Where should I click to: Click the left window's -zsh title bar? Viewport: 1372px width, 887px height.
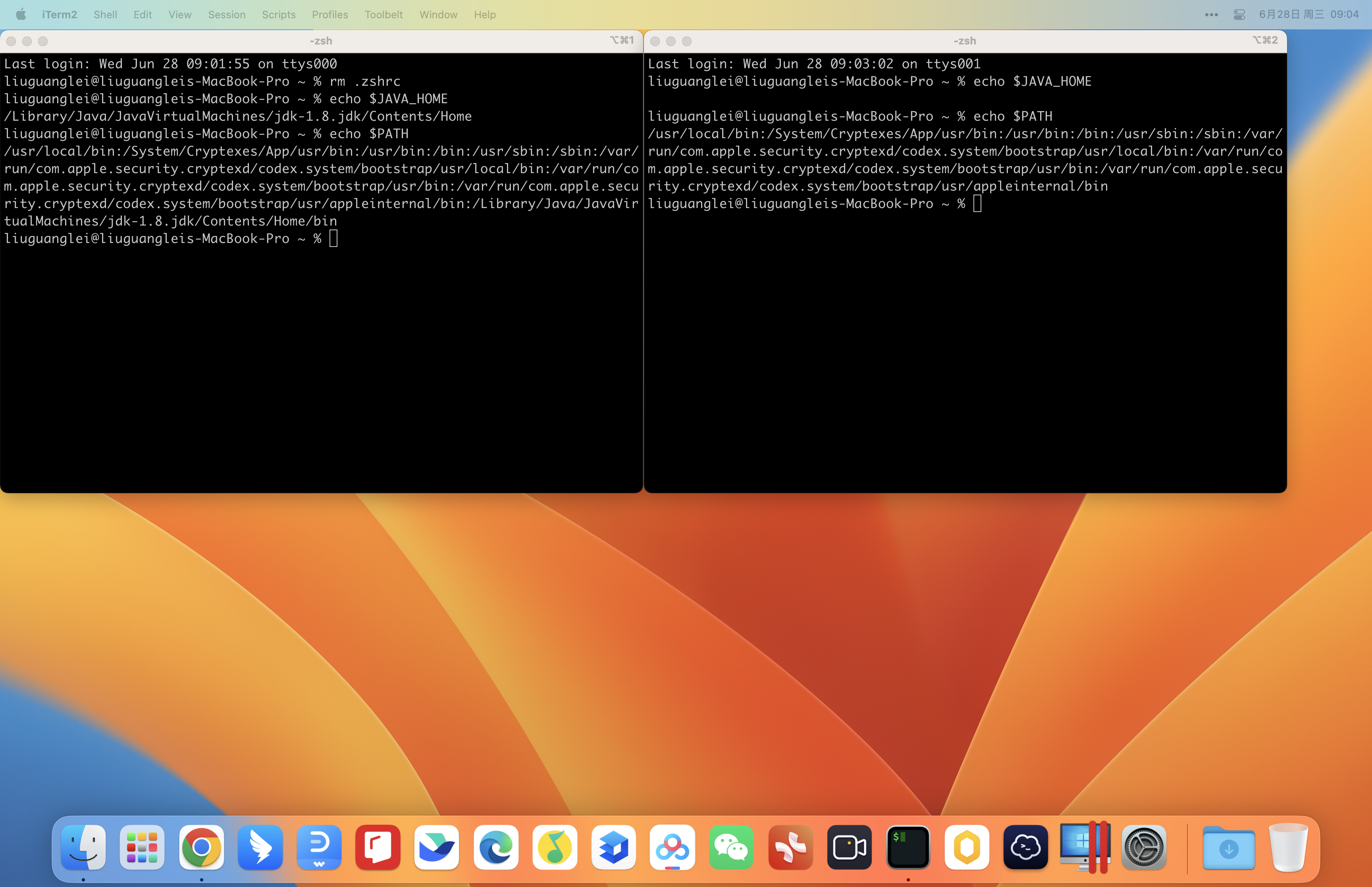coord(321,41)
